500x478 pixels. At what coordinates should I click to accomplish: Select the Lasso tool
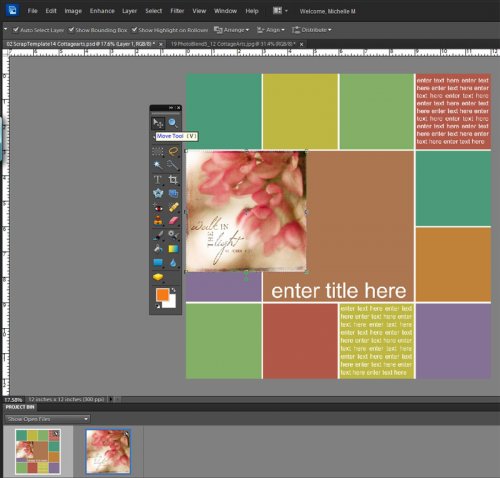pyautogui.click(x=173, y=151)
